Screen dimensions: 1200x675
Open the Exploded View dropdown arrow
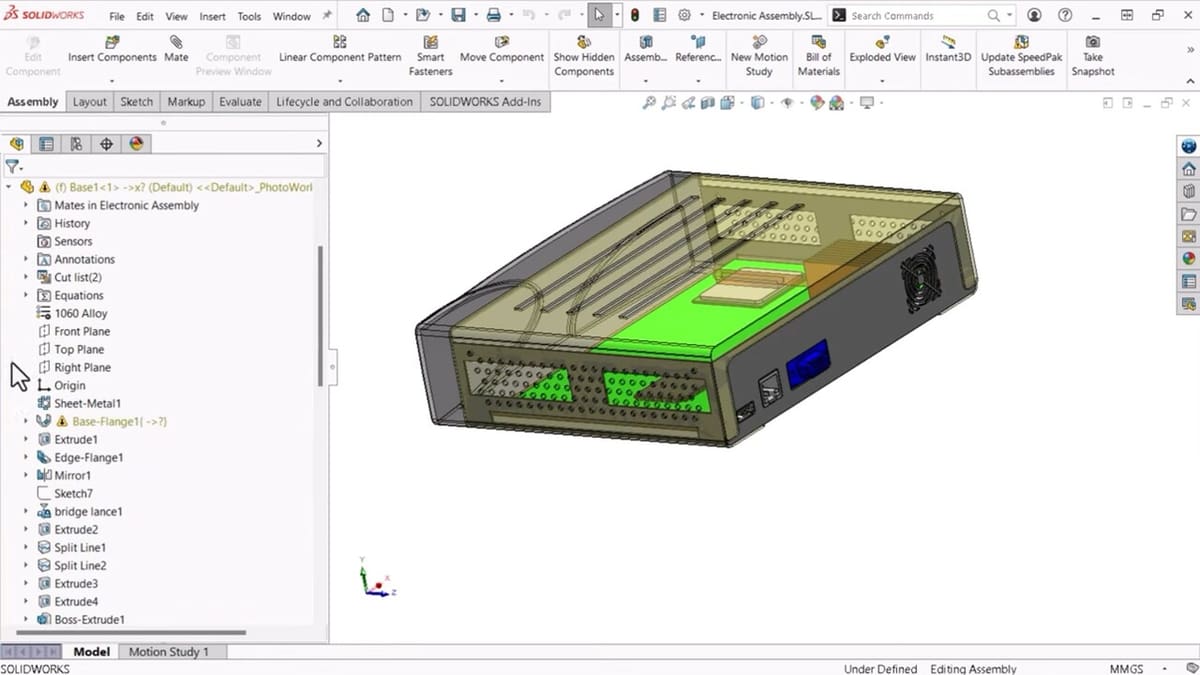(x=882, y=81)
